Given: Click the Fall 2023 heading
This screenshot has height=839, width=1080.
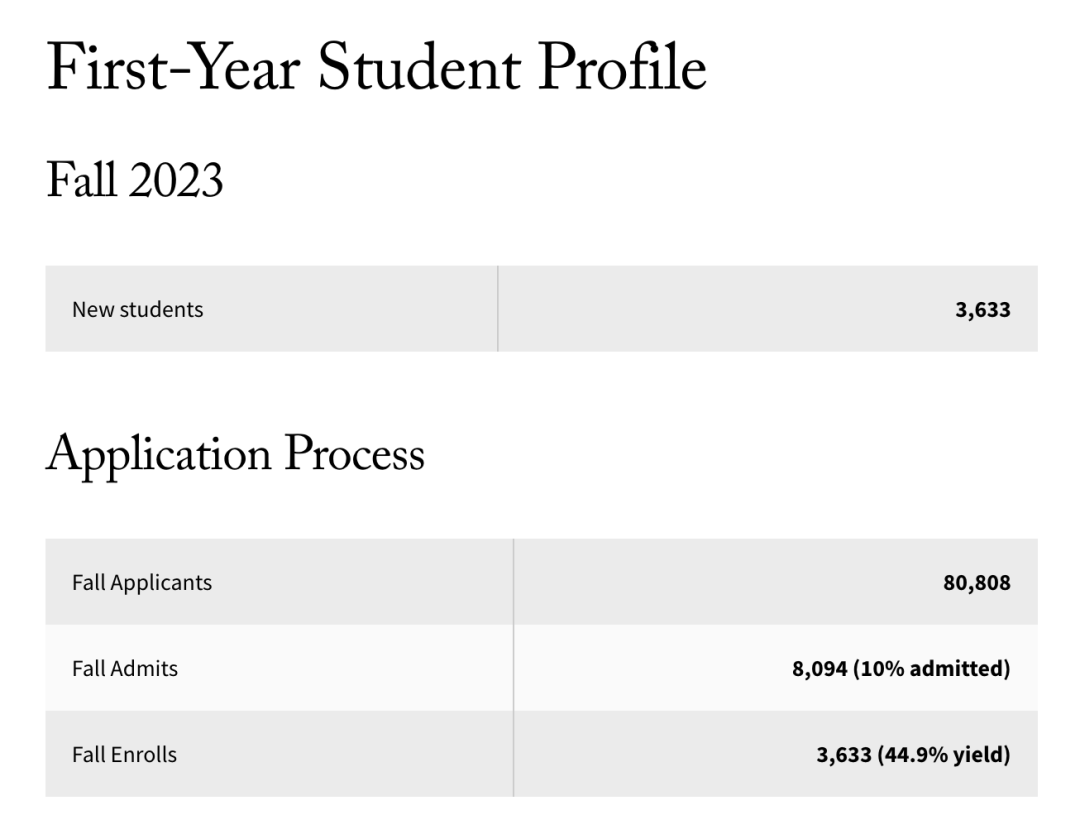Looking at the screenshot, I should (135, 180).
